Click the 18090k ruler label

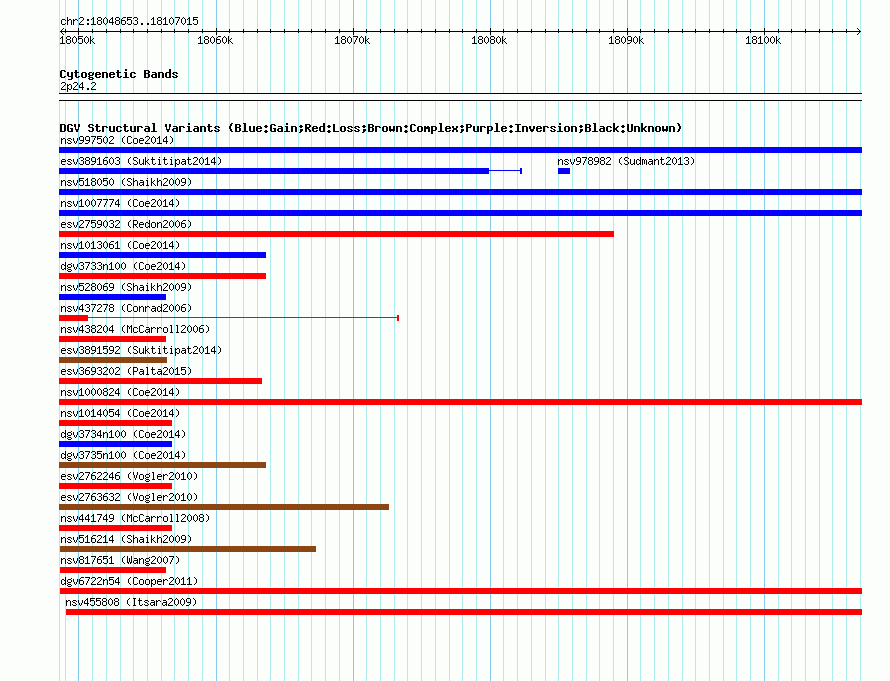point(626,40)
